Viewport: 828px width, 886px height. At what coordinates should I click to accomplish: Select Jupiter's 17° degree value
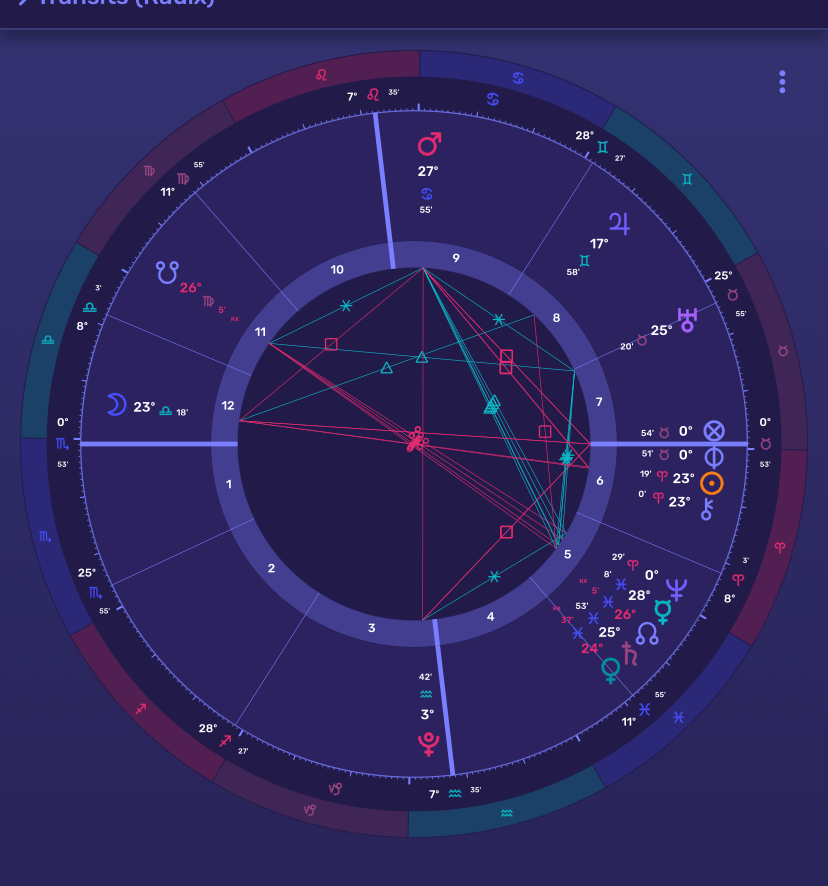[x=599, y=244]
